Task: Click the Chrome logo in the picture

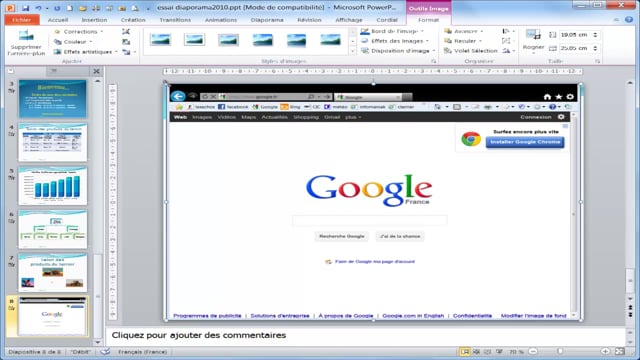Action: [471, 139]
